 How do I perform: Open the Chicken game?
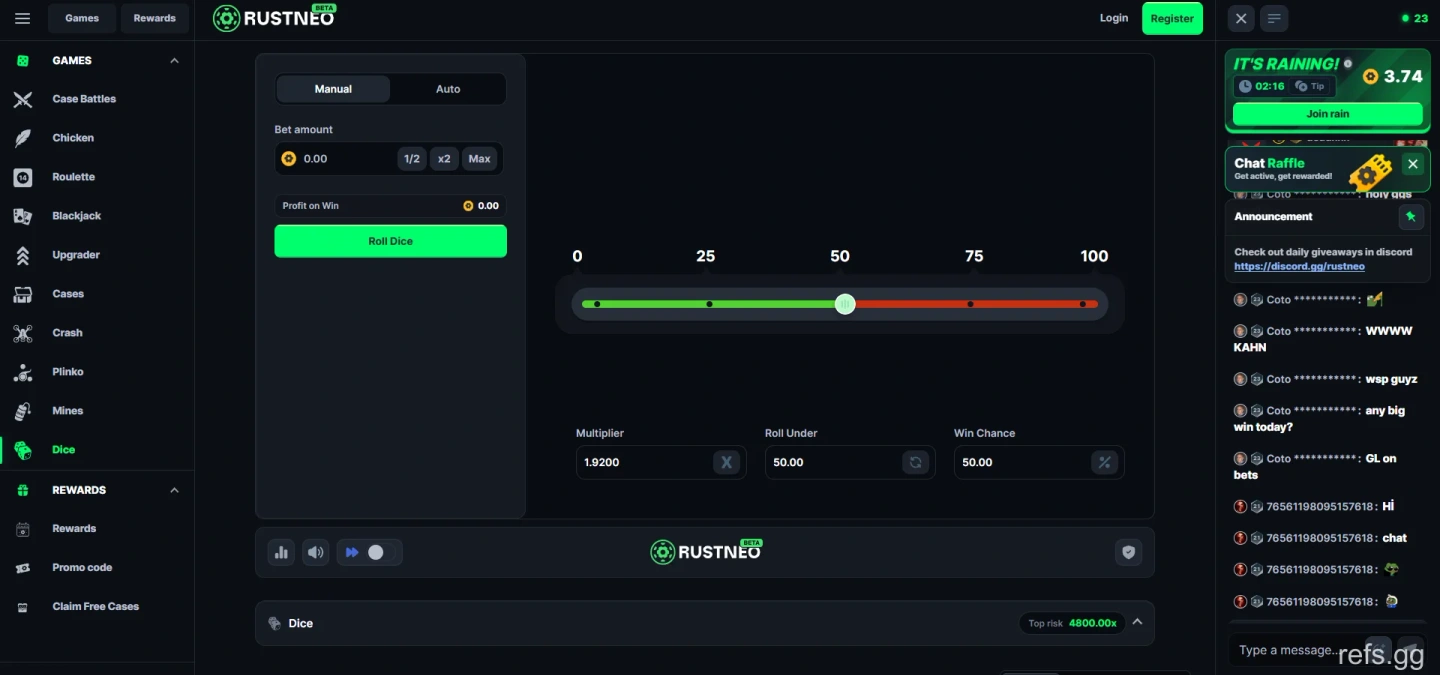(x=73, y=138)
